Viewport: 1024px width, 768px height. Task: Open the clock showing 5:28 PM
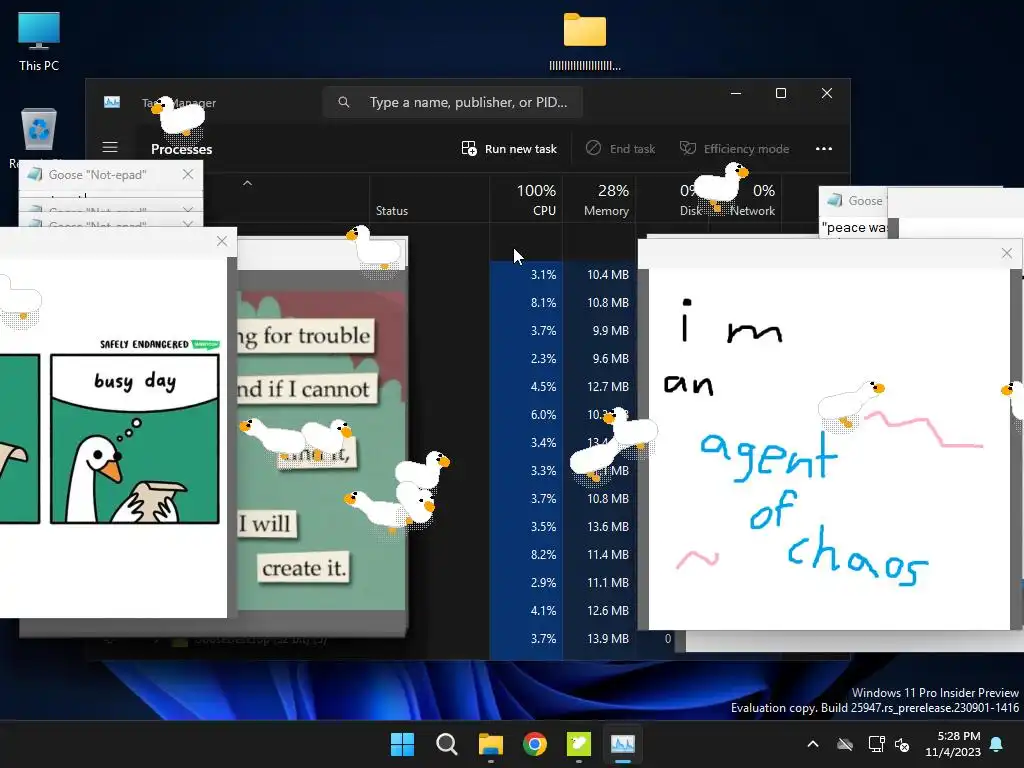(953, 744)
